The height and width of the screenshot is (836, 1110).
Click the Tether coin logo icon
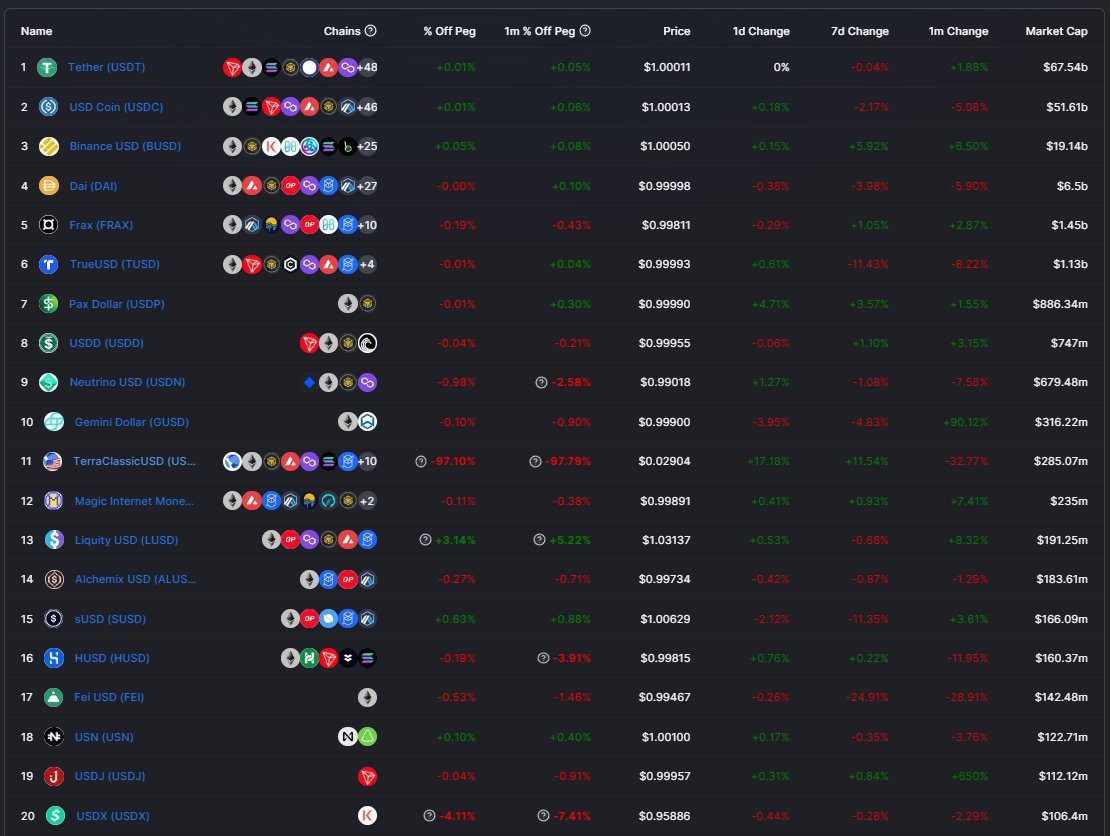(47, 67)
